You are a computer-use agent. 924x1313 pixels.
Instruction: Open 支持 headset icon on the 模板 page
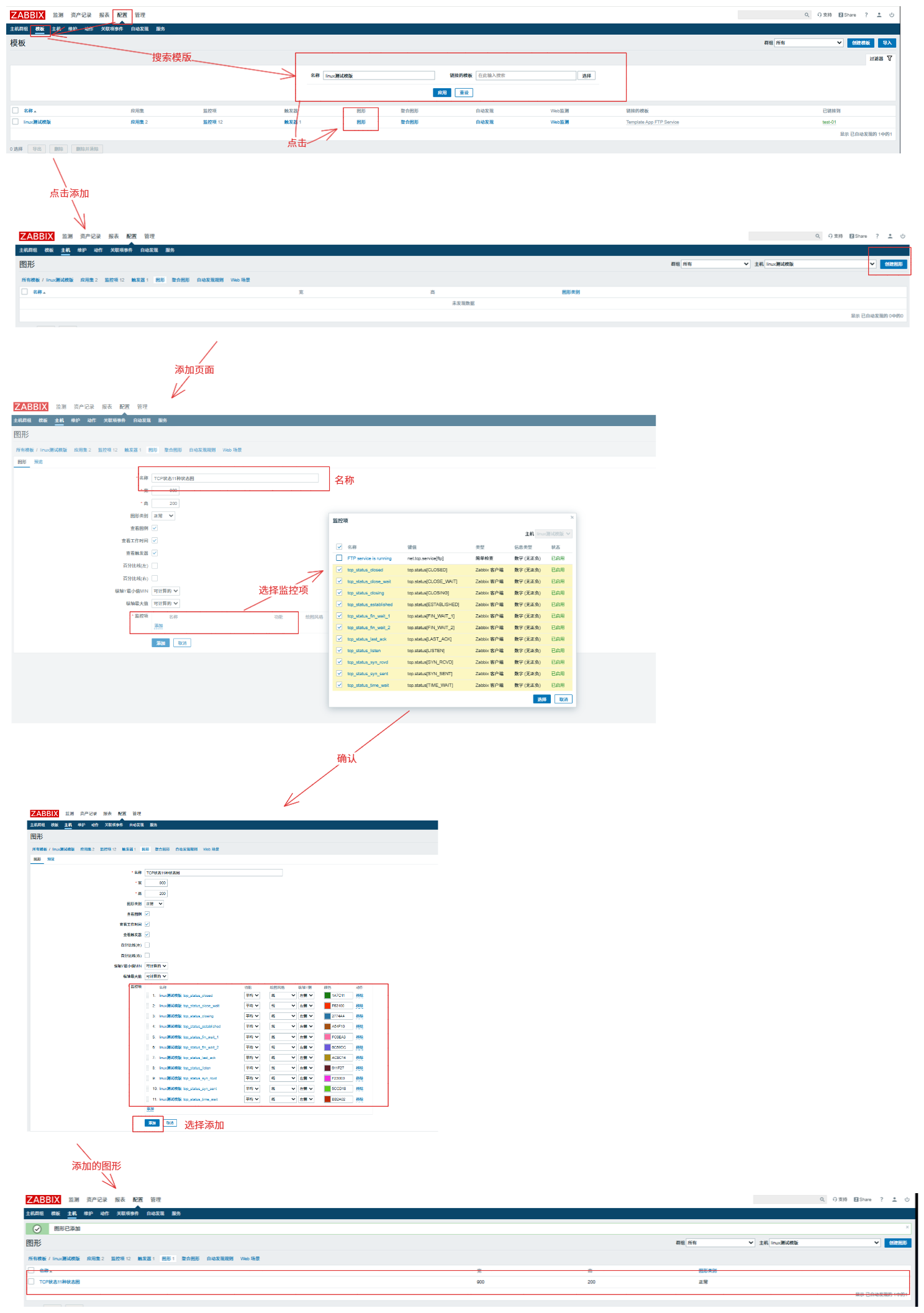[819, 15]
